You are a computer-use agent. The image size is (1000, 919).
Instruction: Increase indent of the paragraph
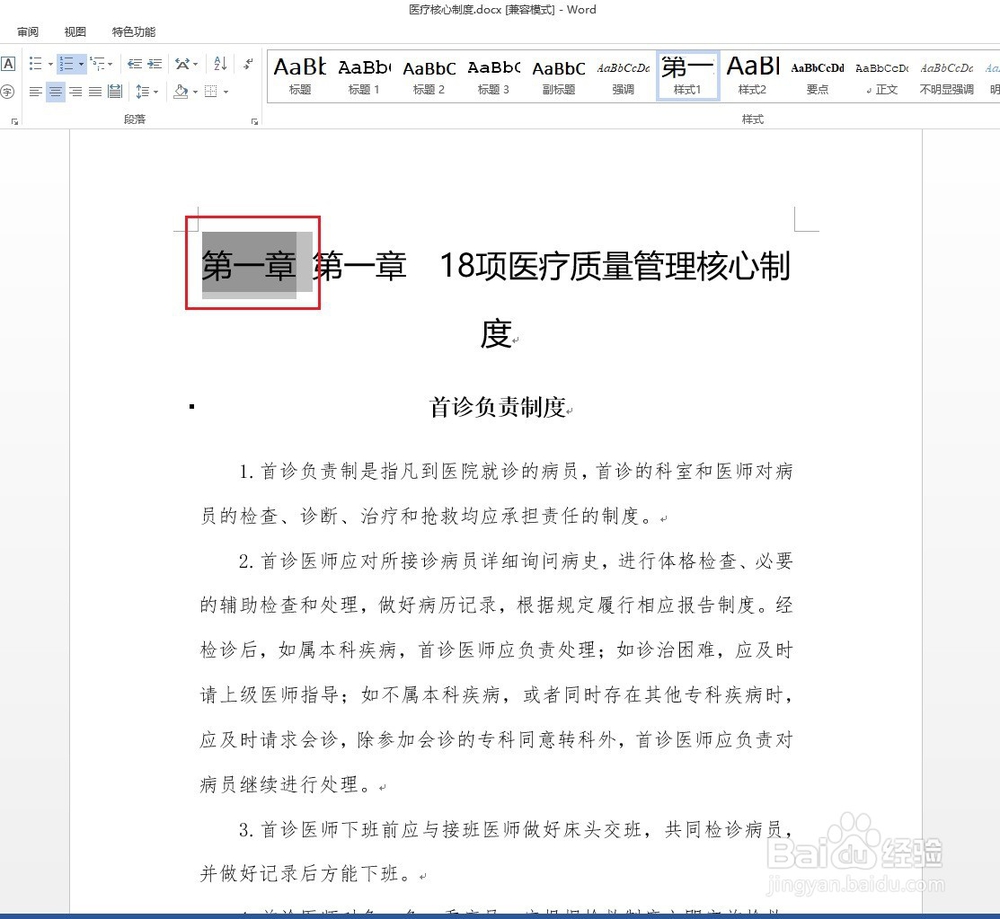click(x=155, y=64)
